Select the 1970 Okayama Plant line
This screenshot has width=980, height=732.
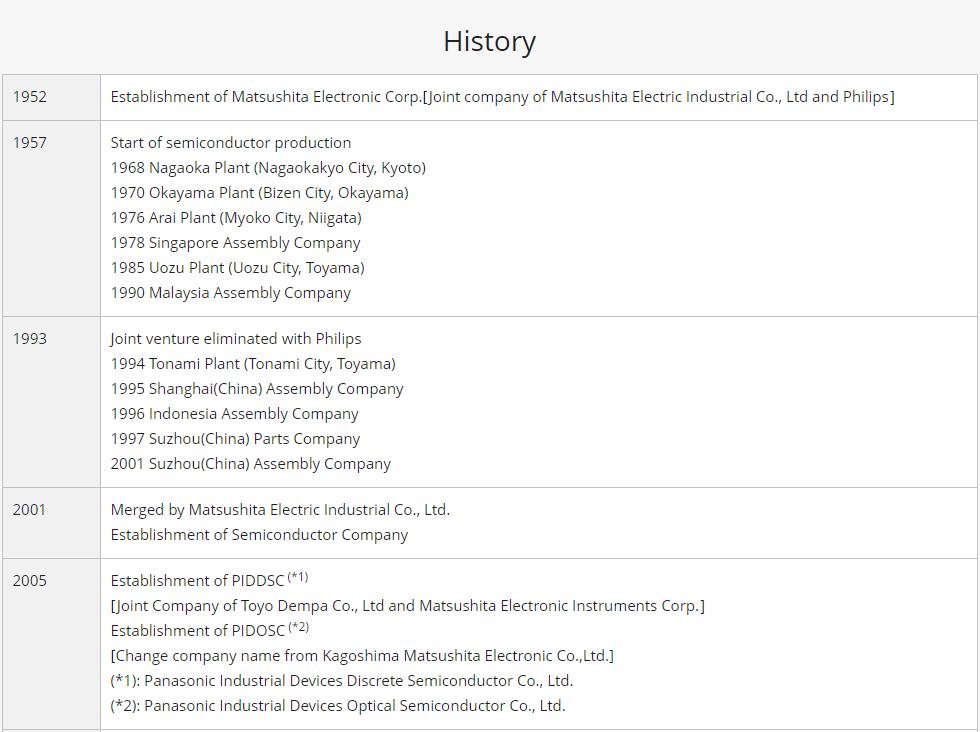pos(259,193)
